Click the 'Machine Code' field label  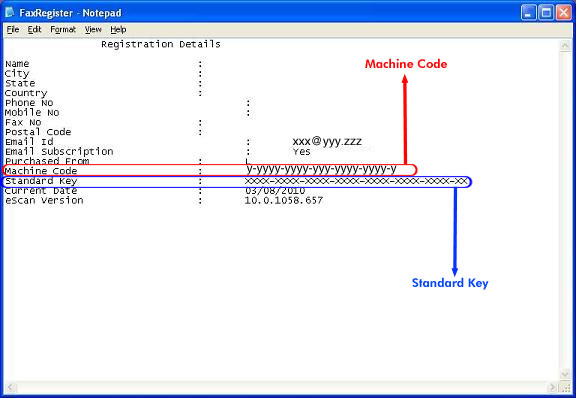coord(41,171)
